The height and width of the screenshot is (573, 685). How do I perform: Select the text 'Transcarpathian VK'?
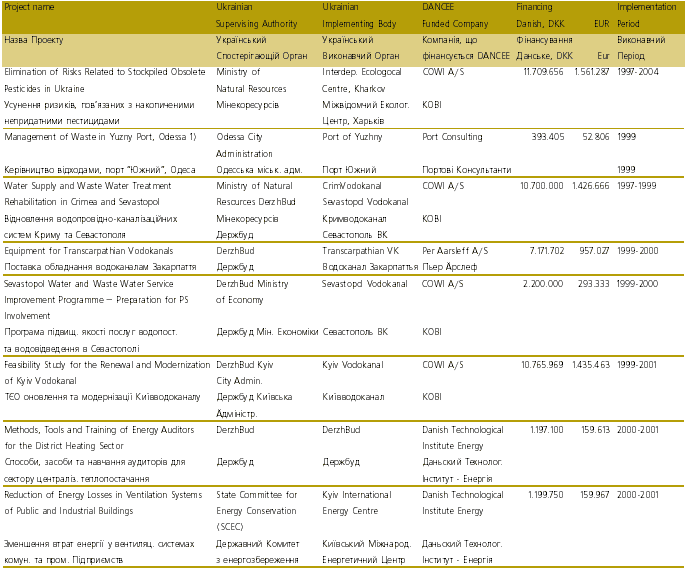point(360,251)
